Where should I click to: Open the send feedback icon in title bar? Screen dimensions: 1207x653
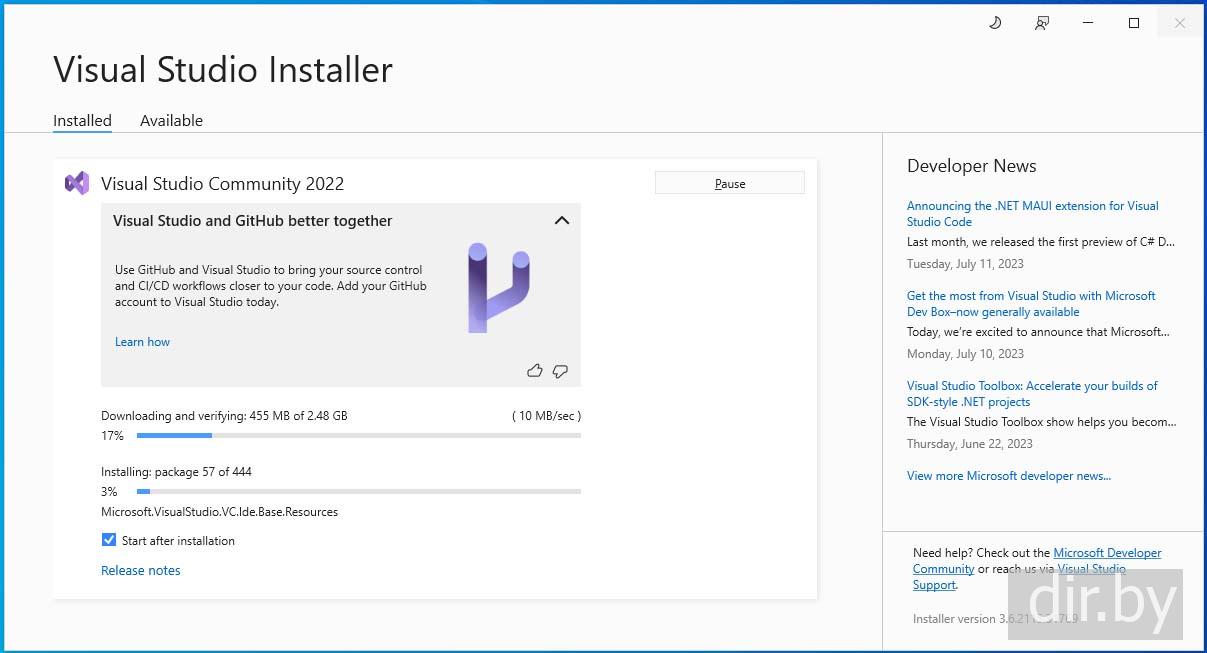point(1042,23)
